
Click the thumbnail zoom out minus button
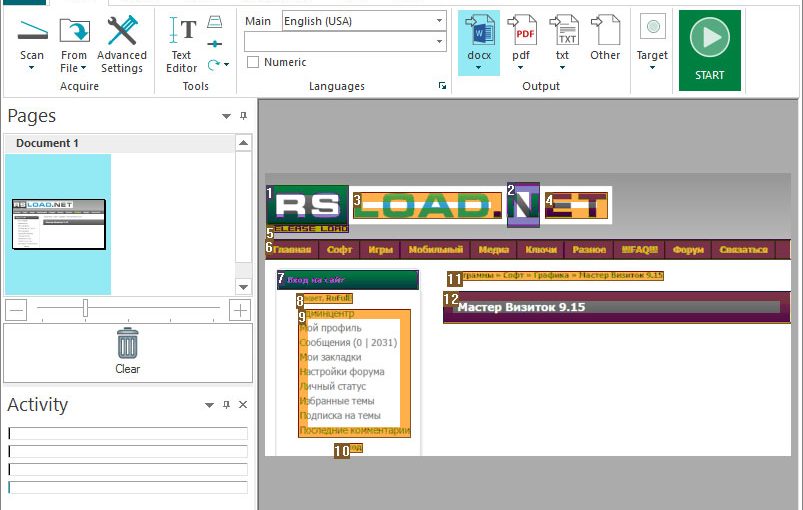pos(16,310)
